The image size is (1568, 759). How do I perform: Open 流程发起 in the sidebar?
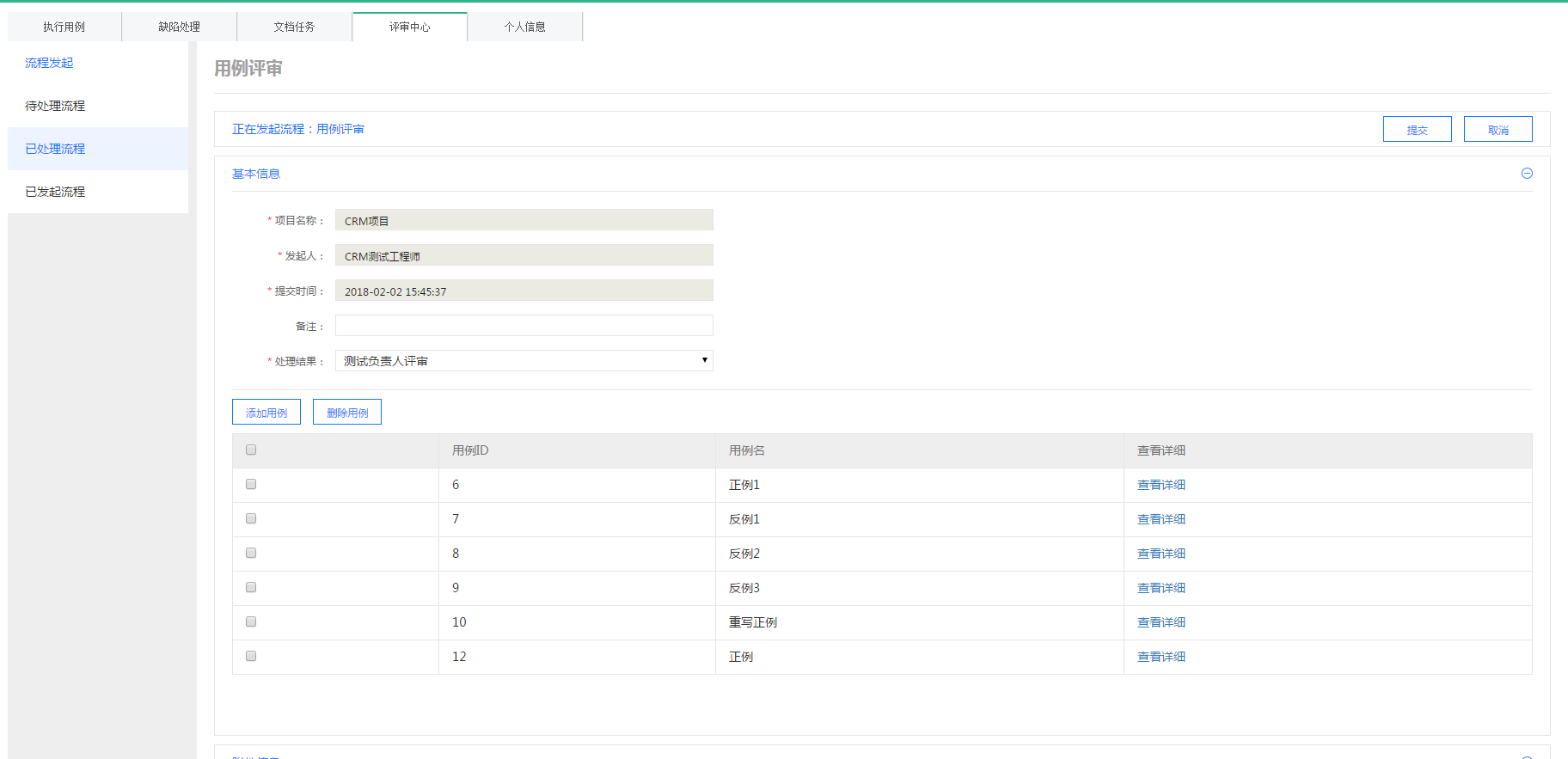[49, 63]
